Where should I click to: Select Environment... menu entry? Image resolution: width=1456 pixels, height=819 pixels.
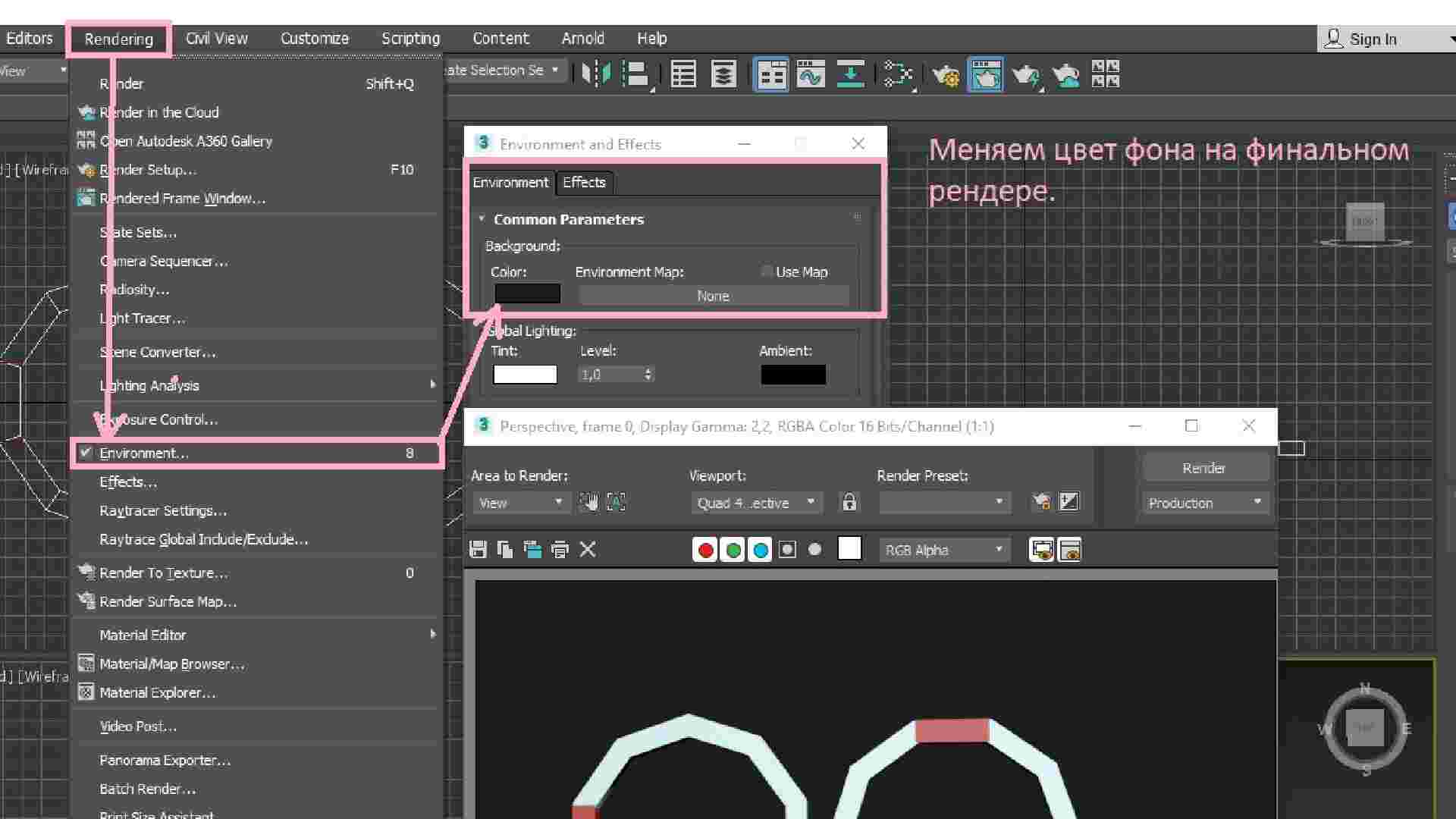tap(256, 453)
